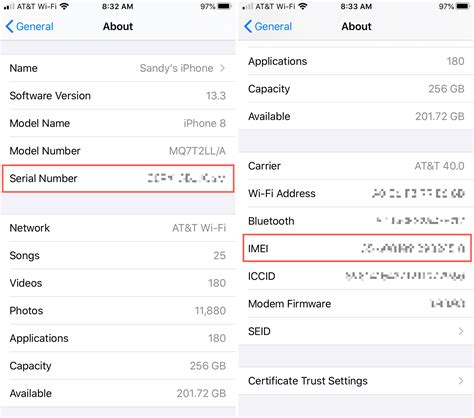Select the IMEI row
Screen dimensions: 474x418
pyautogui.click(x=357, y=248)
